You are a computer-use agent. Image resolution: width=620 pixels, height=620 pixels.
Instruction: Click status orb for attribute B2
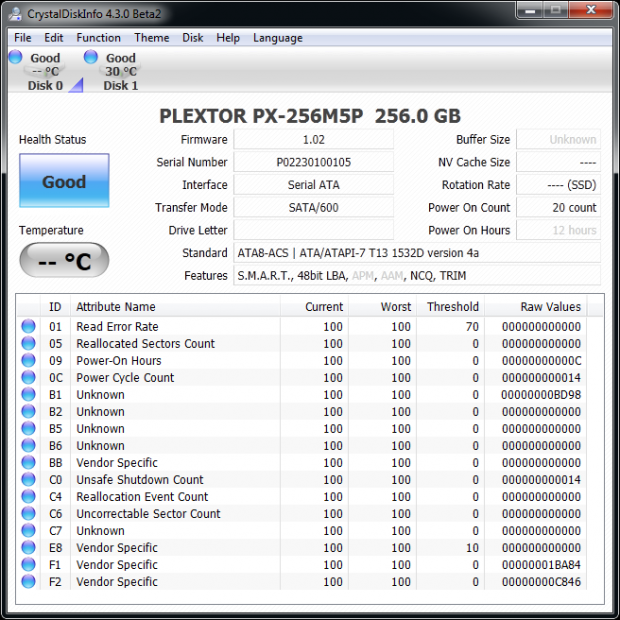(x=28, y=411)
